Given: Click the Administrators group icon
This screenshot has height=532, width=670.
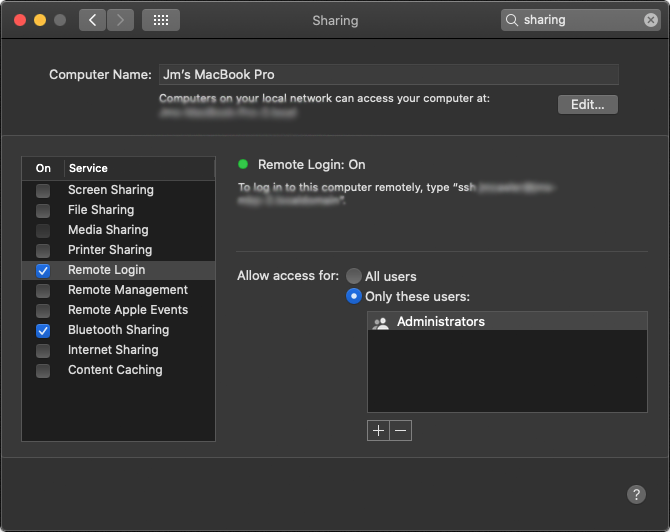Looking at the screenshot, I should click(380, 322).
